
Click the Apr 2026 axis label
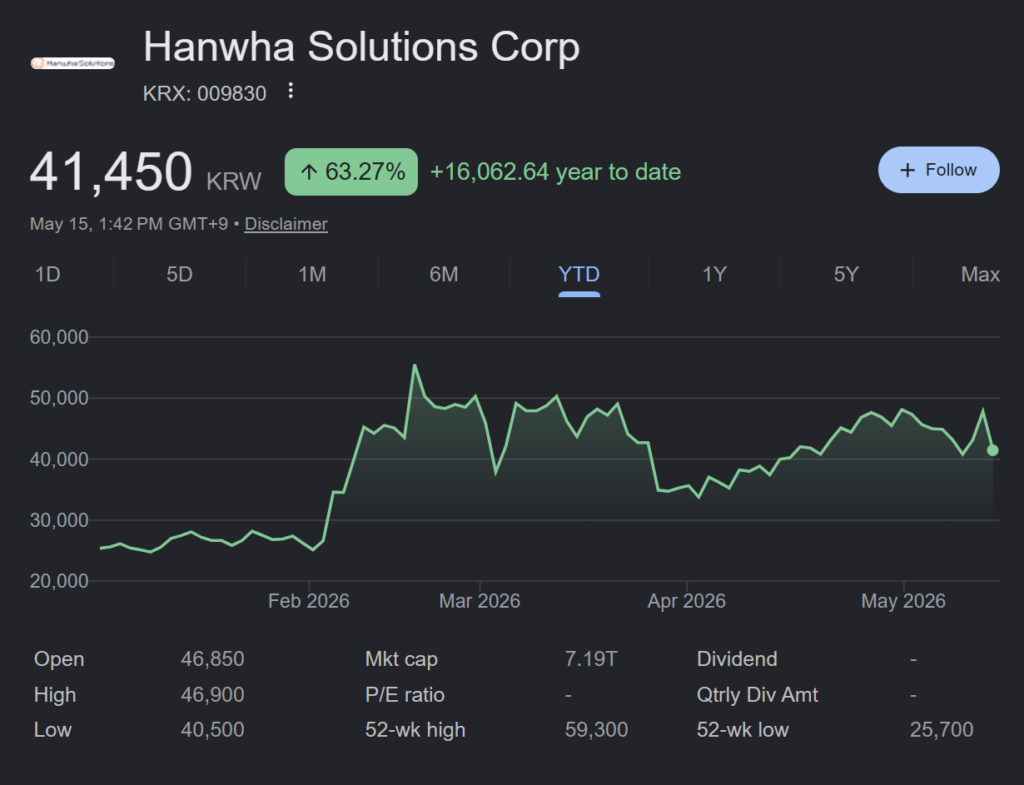click(x=686, y=601)
